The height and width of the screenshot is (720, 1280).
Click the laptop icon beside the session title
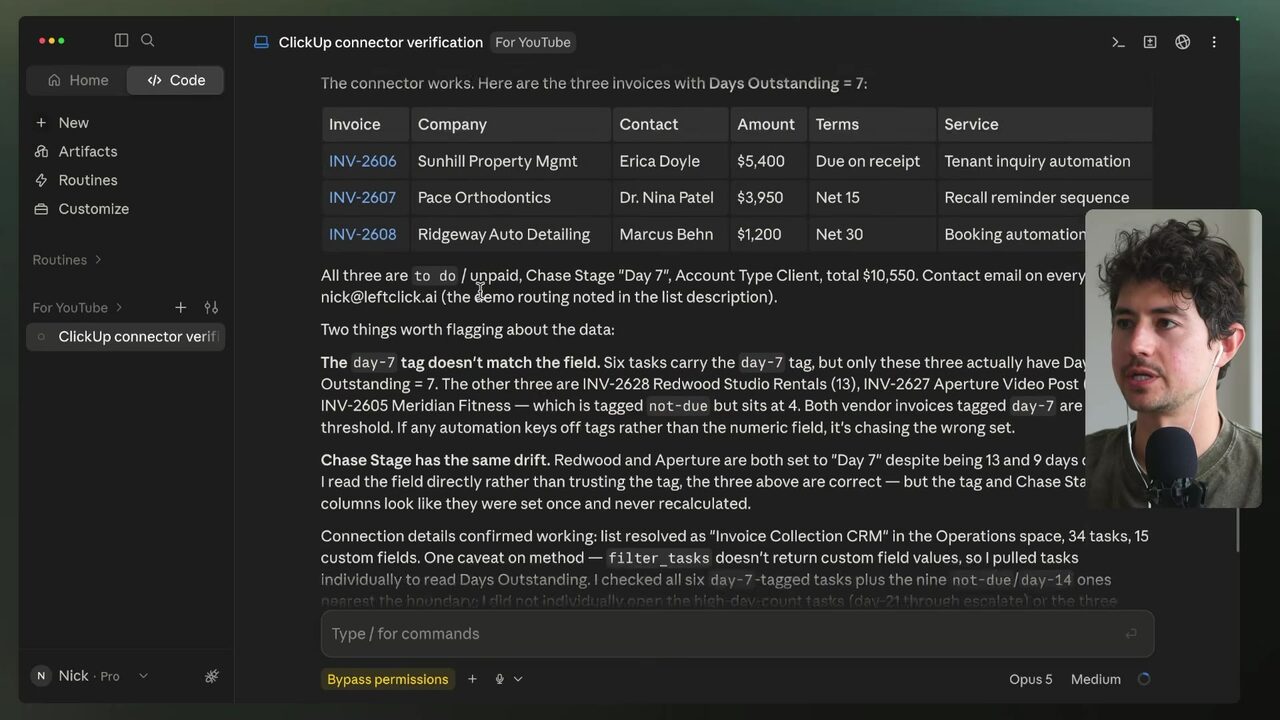261,42
